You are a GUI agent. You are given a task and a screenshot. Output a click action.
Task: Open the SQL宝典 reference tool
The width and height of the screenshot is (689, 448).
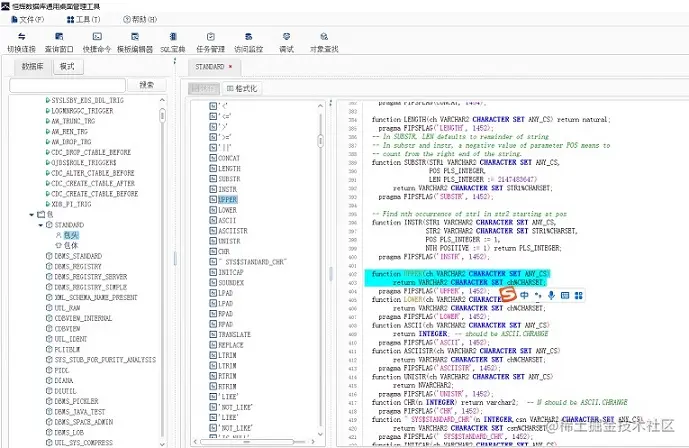pos(173,42)
